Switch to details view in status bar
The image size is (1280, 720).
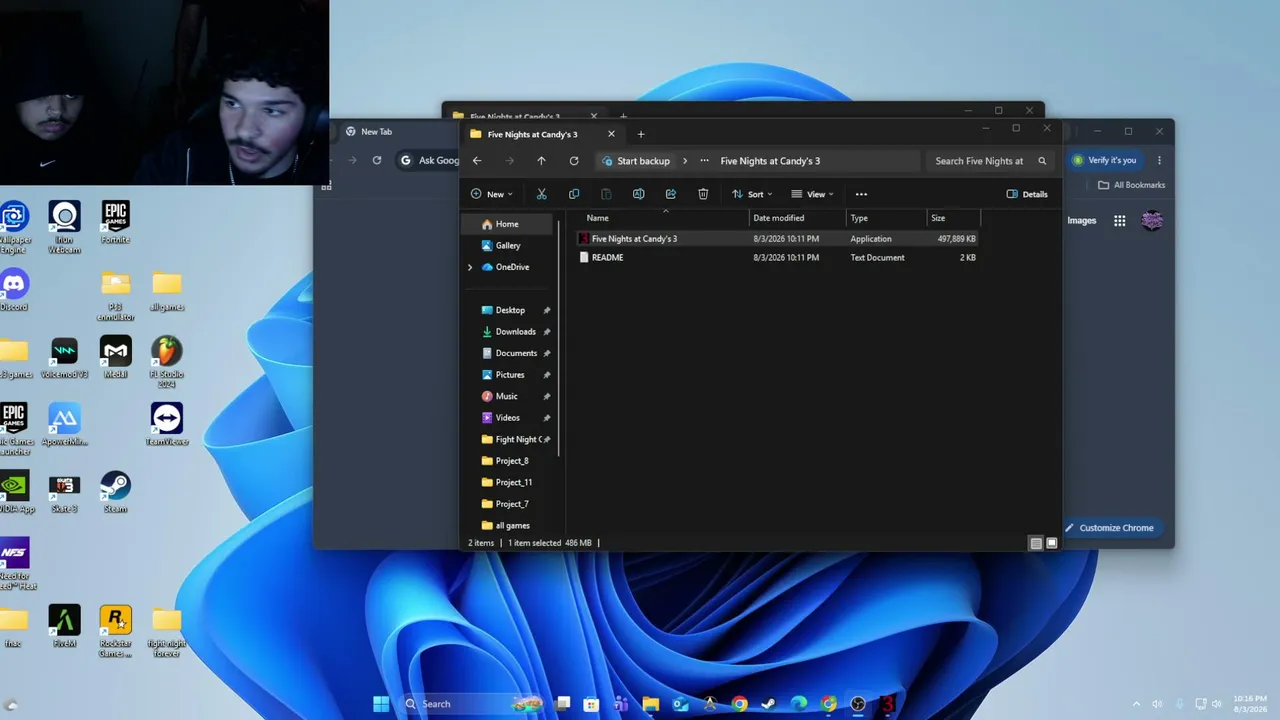1036,543
